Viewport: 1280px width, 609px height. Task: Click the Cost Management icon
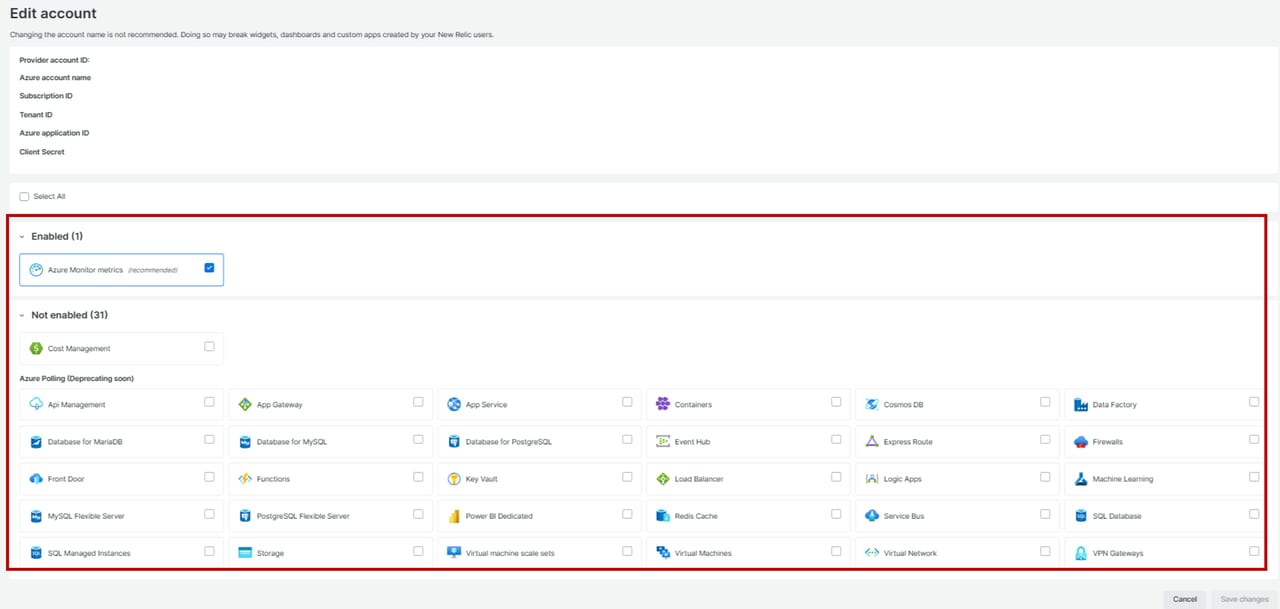pyautogui.click(x=36, y=349)
